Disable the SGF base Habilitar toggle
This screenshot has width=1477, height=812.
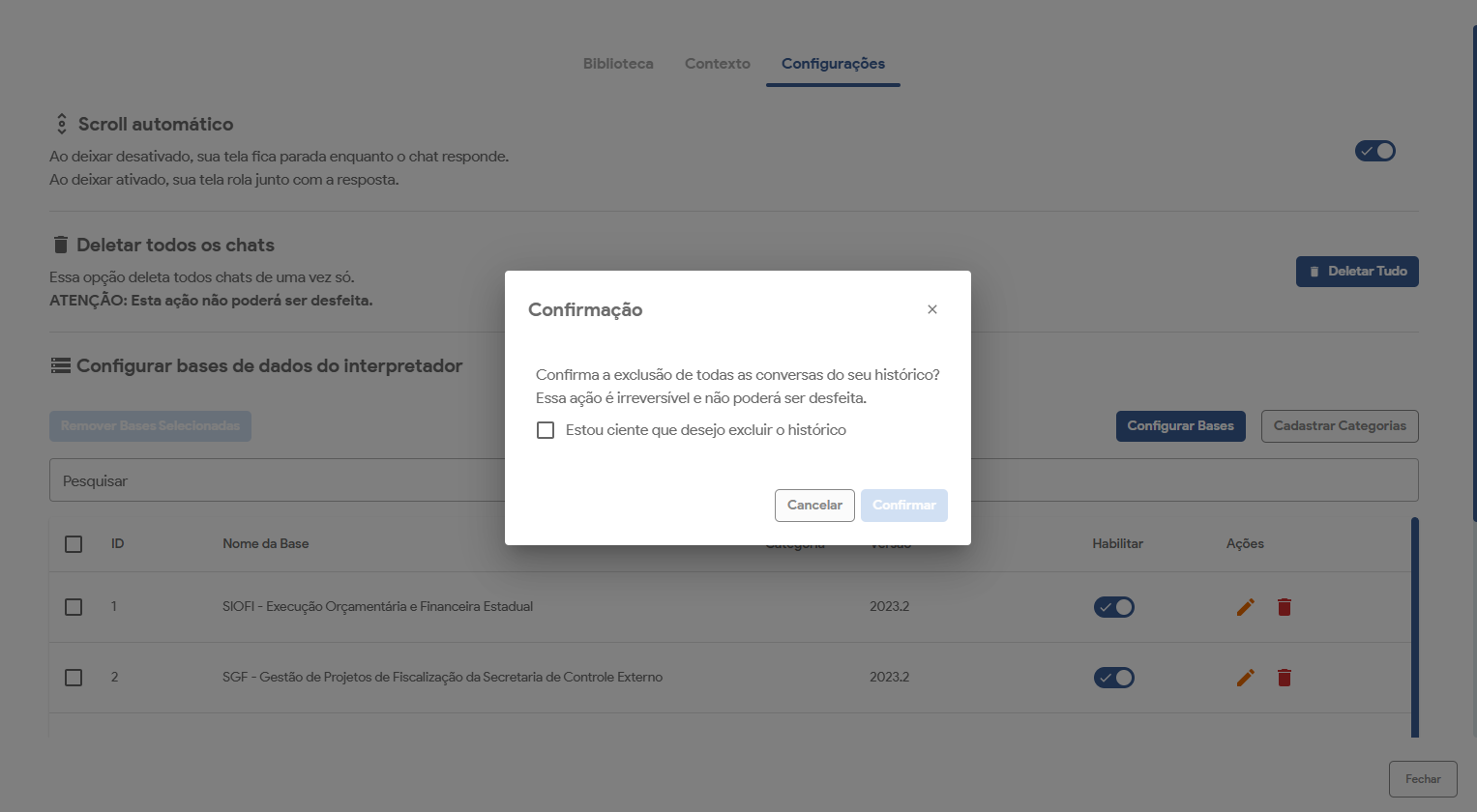(x=1113, y=678)
